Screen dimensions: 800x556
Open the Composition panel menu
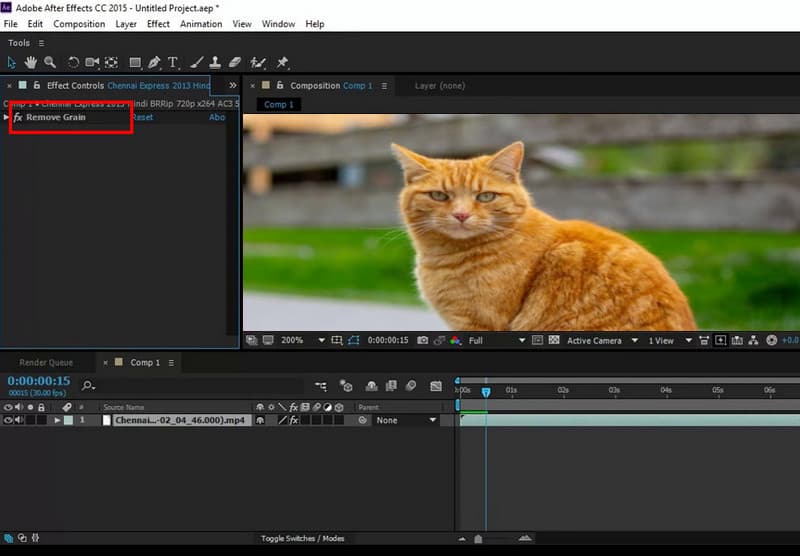coord(384,86)
